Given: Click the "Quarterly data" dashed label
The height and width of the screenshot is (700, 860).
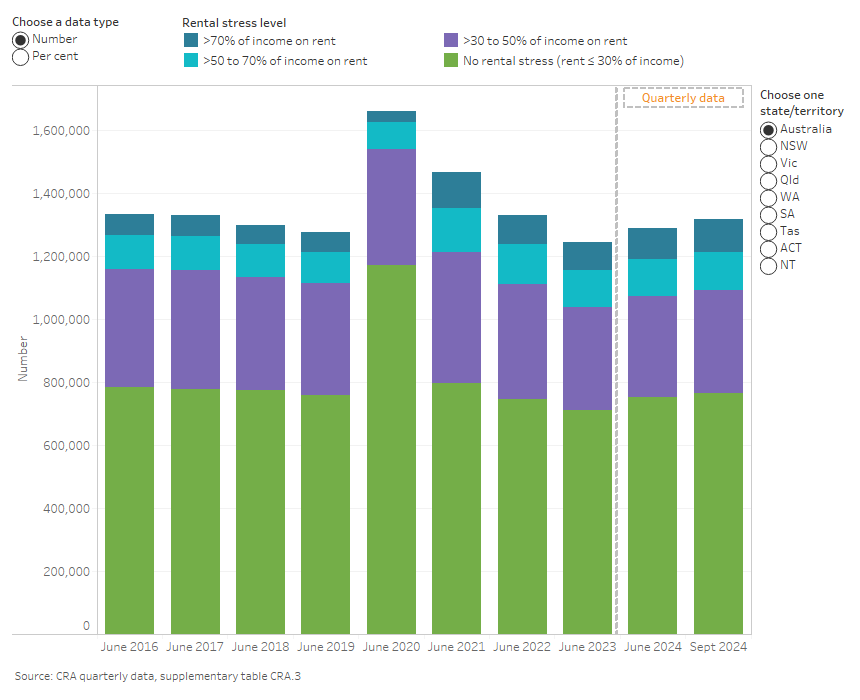Looking at the screenshot, I should point(684,98).
